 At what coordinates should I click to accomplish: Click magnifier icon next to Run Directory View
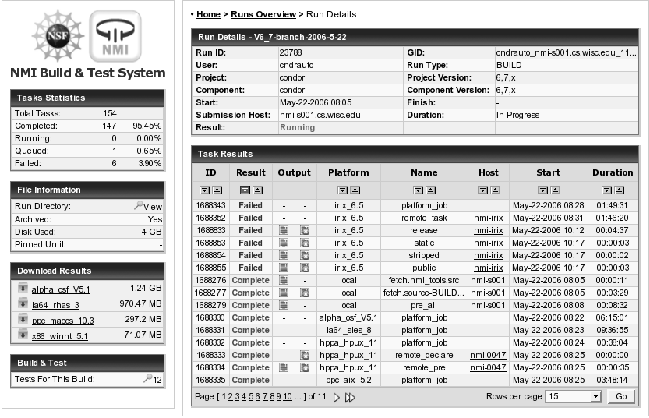point(139,204)
